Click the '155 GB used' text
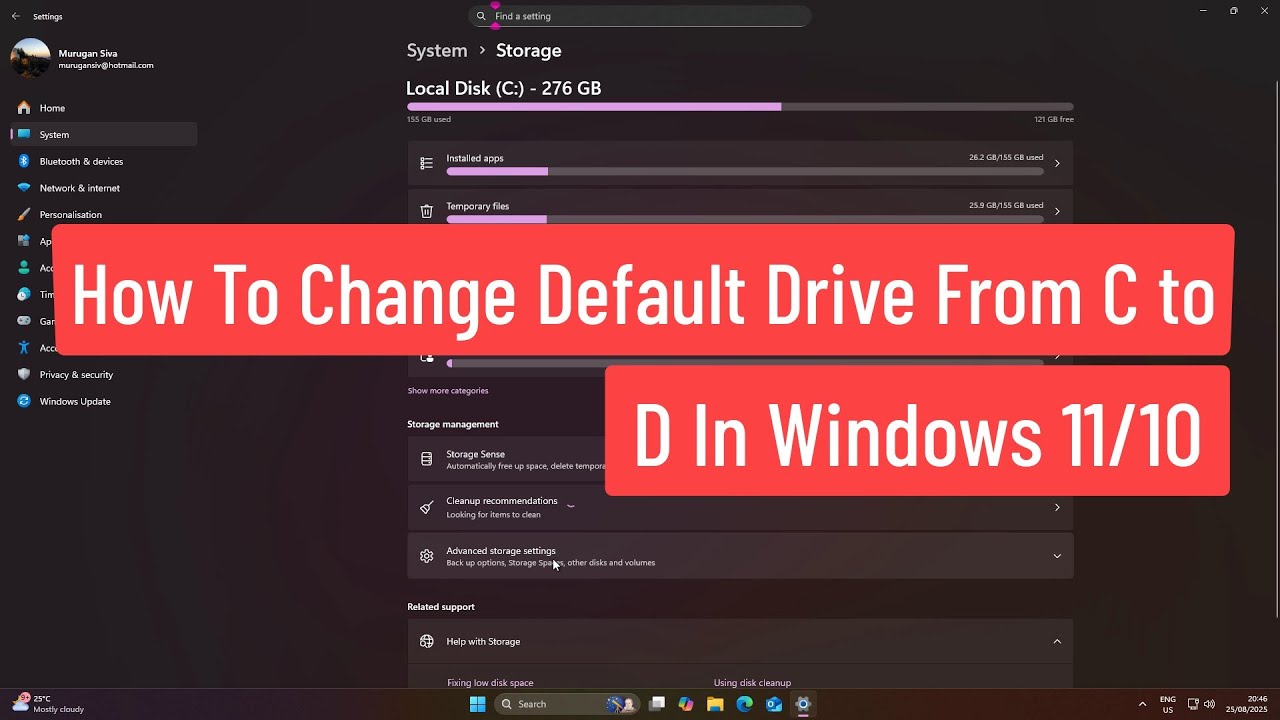The image size is (1280, 720). click(429, 119)
